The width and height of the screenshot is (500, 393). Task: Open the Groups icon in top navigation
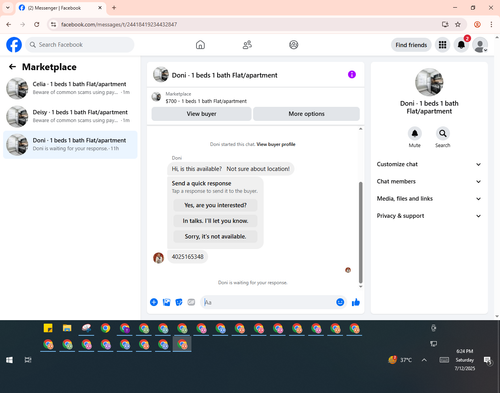click(x=294, y=45)
